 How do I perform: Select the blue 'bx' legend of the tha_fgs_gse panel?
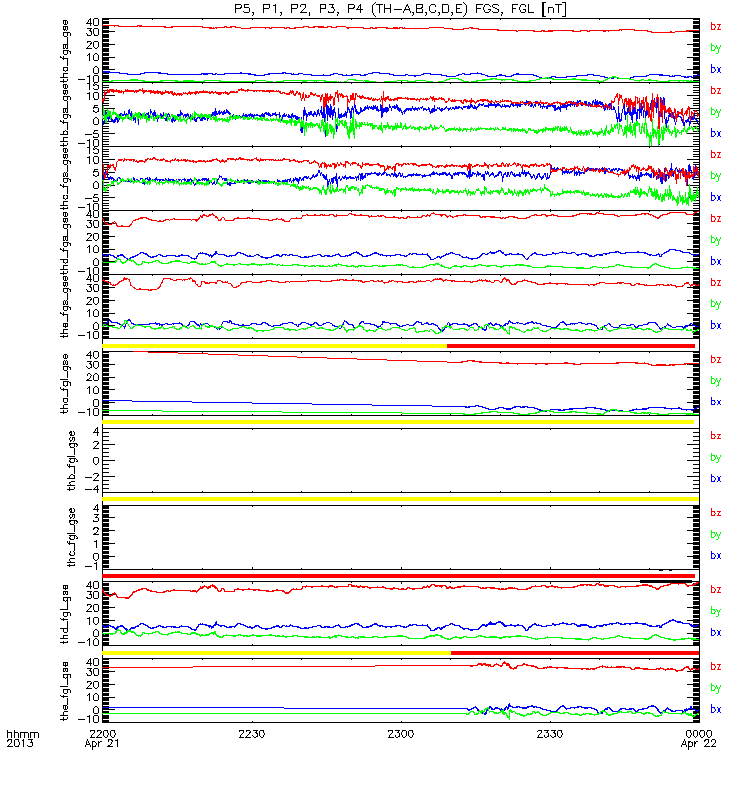point(715,69)
